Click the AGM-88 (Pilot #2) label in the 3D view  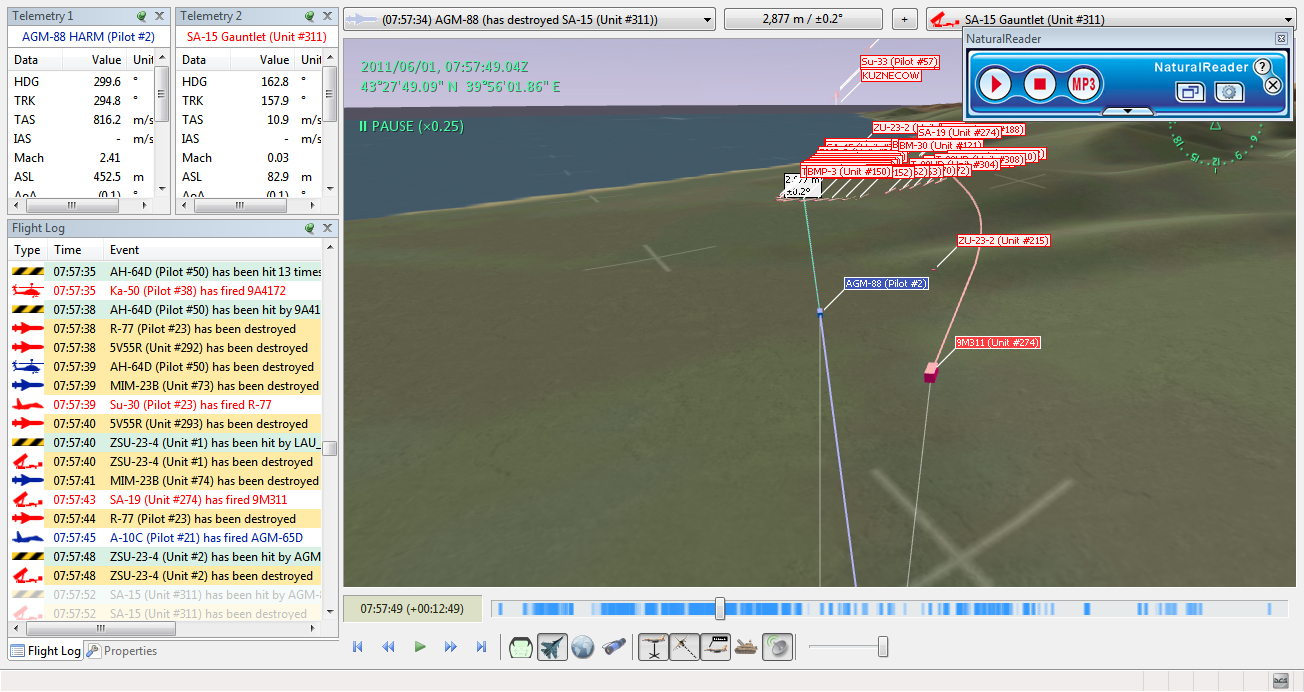pyautogui.click(x=887, y=284)
